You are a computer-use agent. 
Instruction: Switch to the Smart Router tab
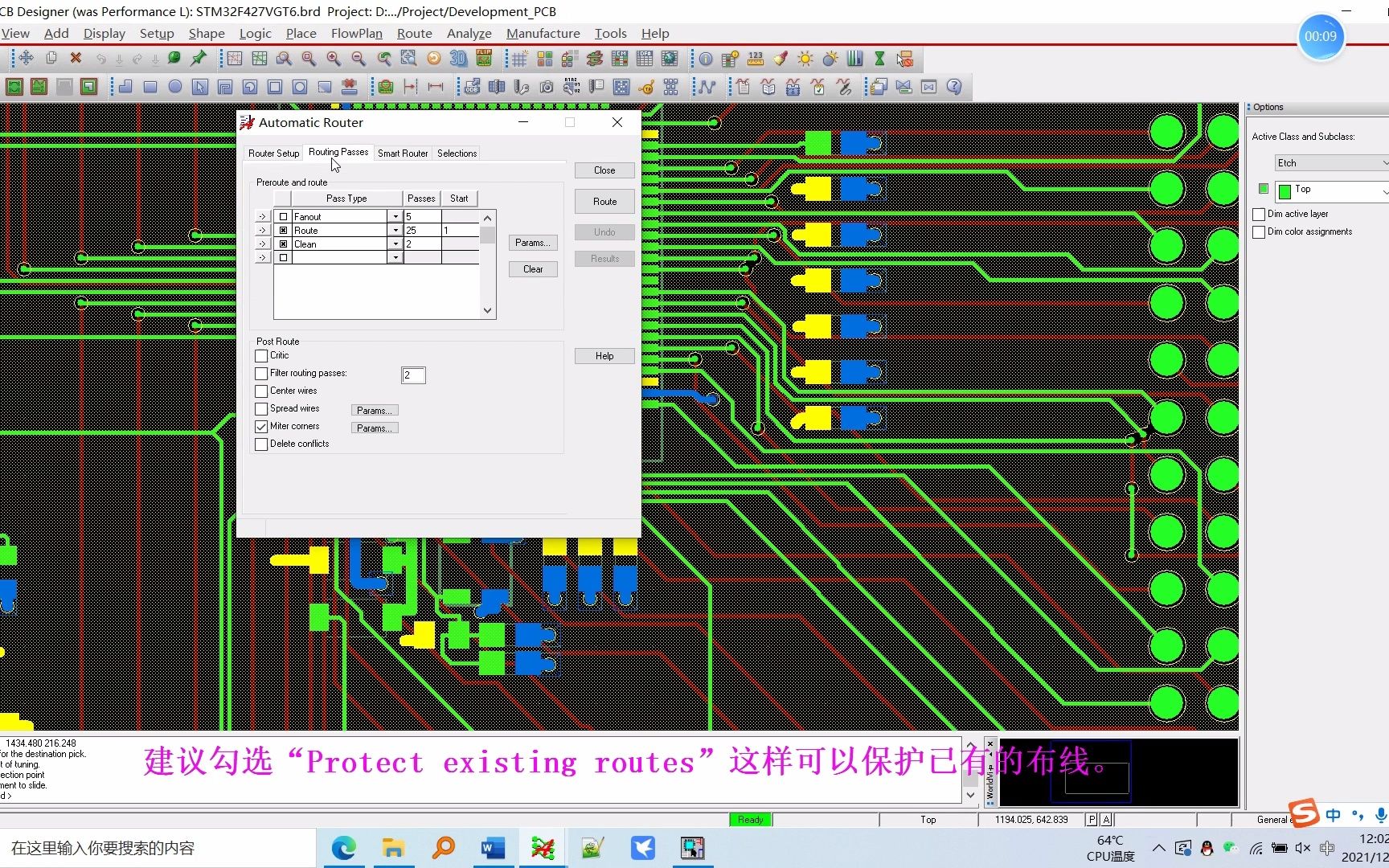pyautogui.click(x=402, y=153)
